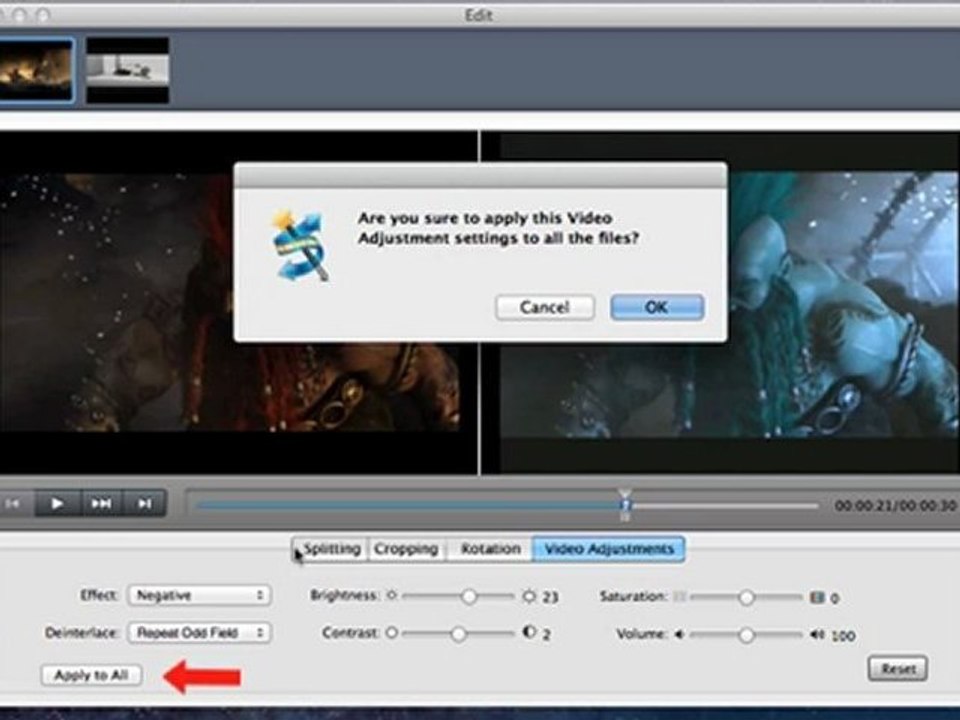Click the 00:00:21/00:00:30 time display

tap(895, 506)
